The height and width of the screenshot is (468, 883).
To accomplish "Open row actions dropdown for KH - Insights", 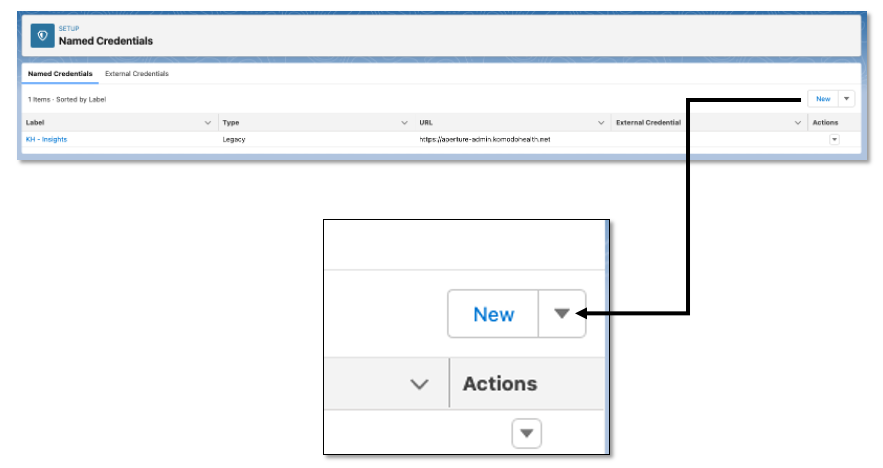I will (834, 140).
